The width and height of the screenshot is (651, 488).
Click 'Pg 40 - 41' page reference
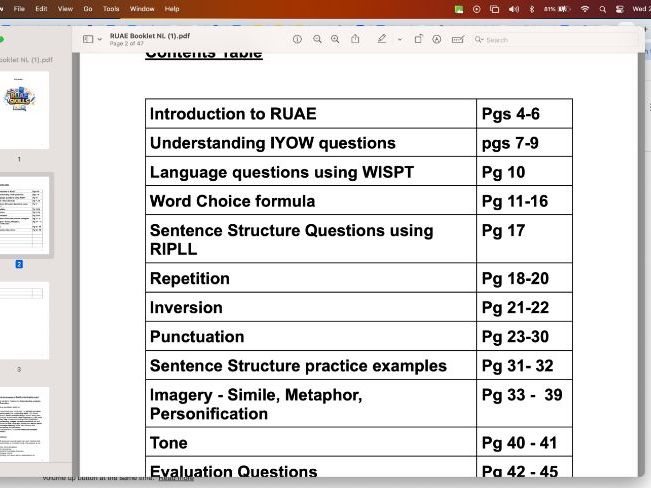pyautogui.click(x=519, y=443)
